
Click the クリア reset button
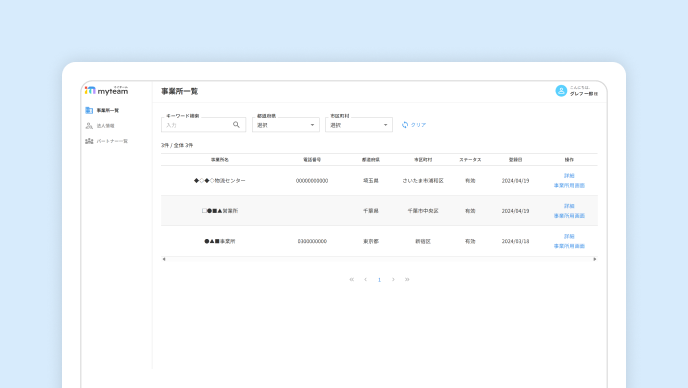tap(414, 125)
